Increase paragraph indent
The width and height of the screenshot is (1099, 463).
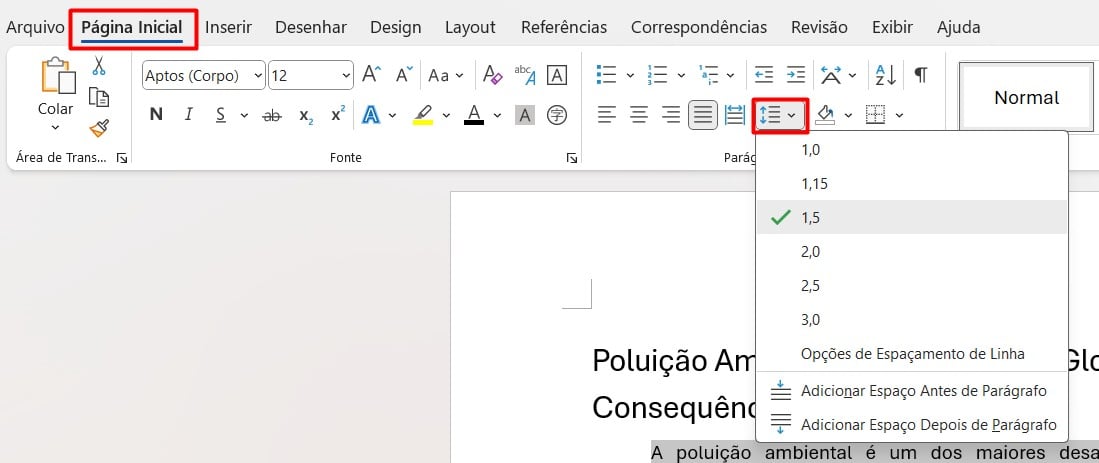point(796,74)
